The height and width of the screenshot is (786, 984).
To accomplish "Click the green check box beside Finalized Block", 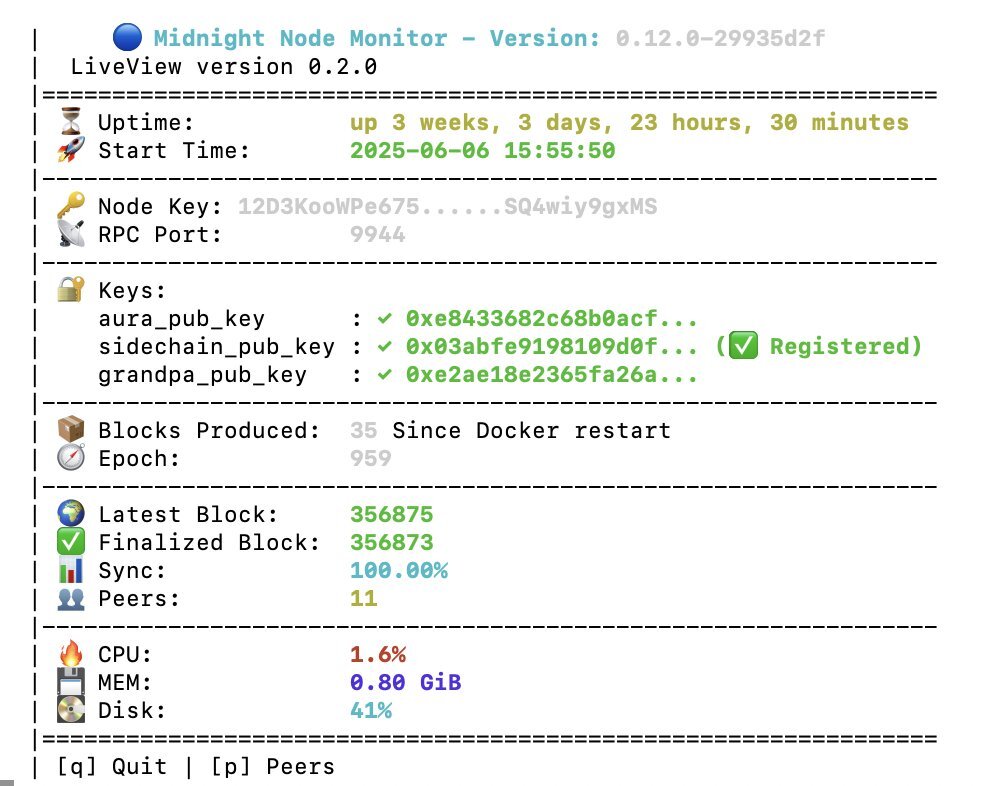I will tap(69, 543).
